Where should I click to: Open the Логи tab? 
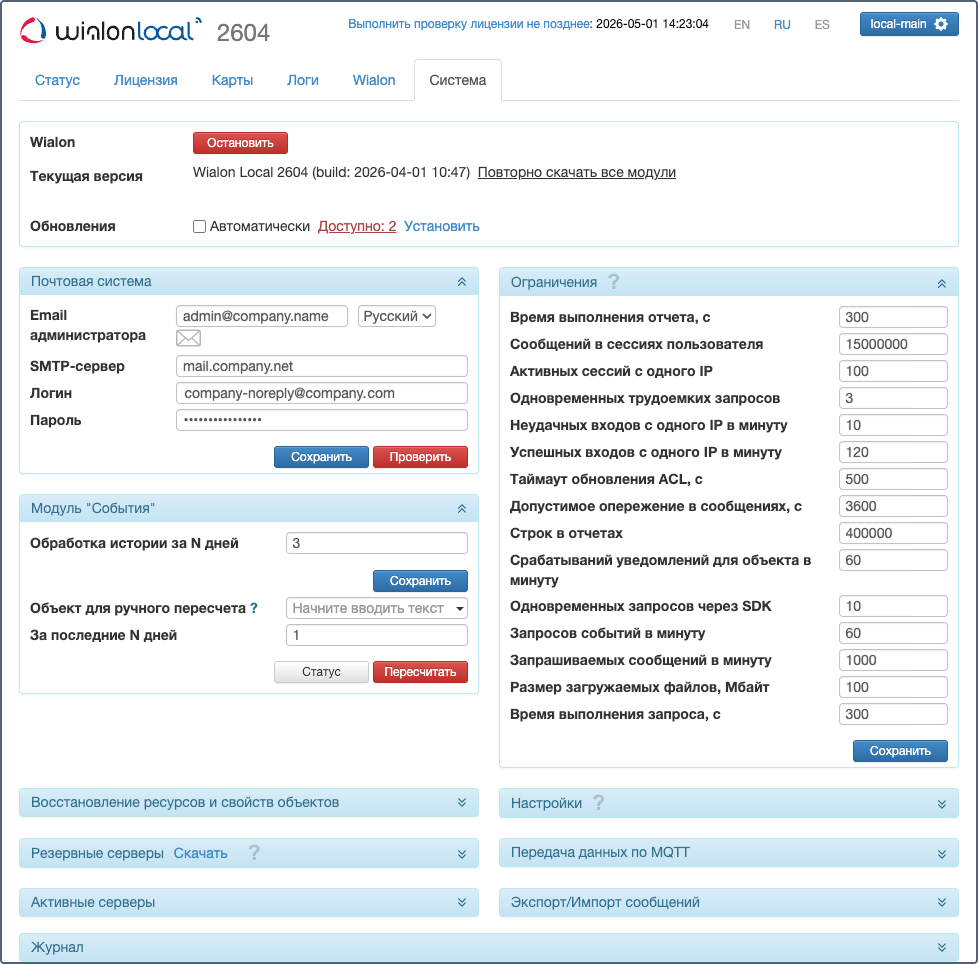point(303,80)
